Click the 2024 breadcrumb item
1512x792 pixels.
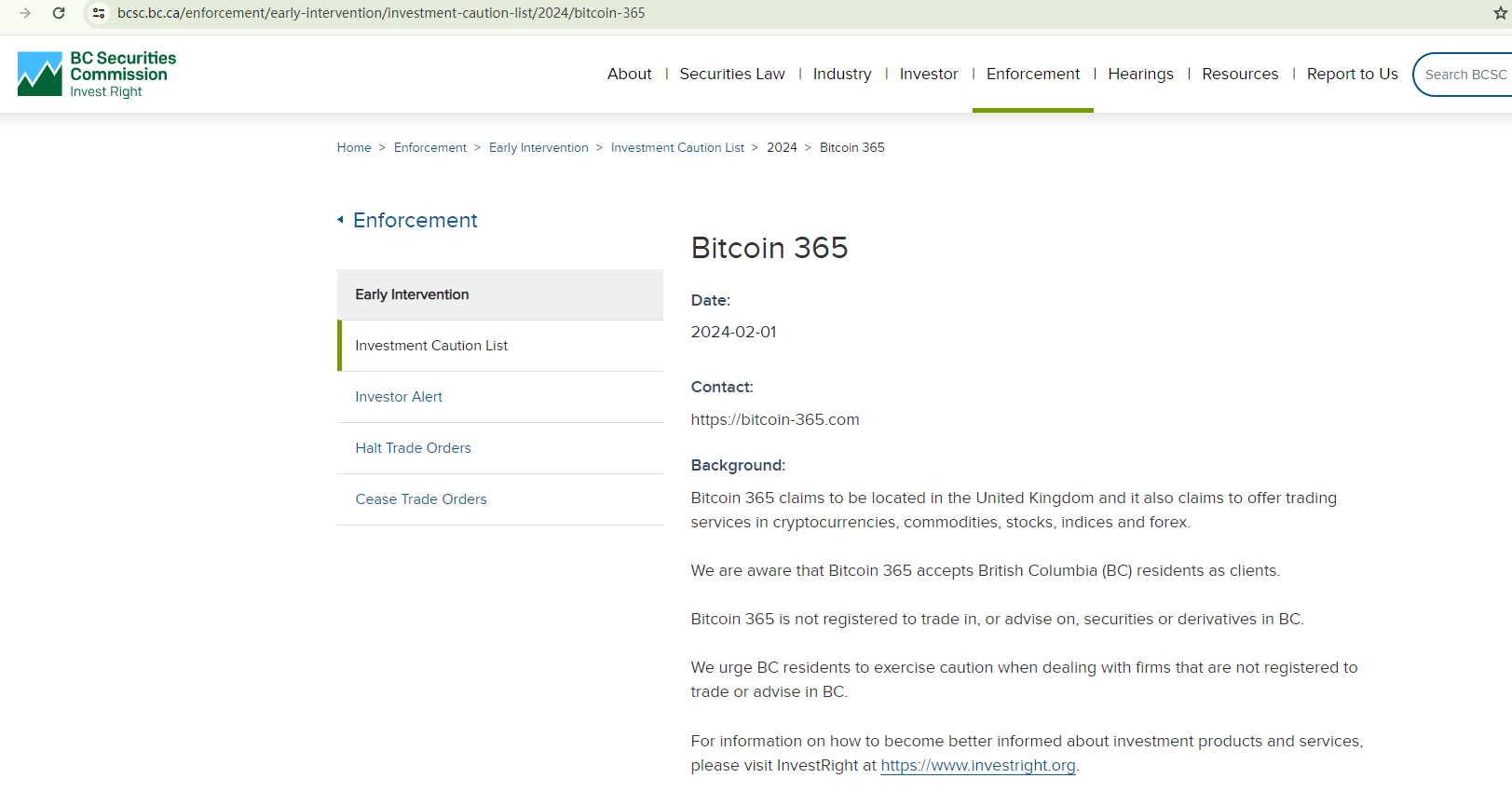(782, 147)
